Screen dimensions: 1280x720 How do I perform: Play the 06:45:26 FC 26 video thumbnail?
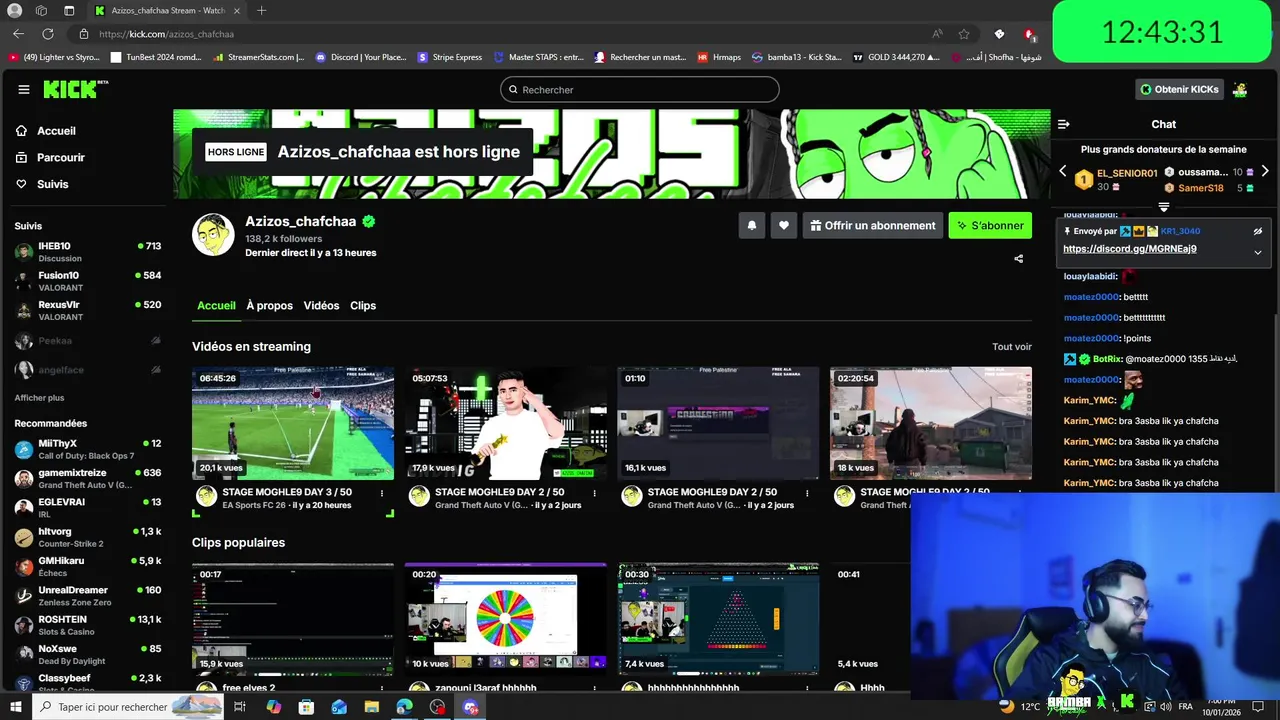[293, 423]
